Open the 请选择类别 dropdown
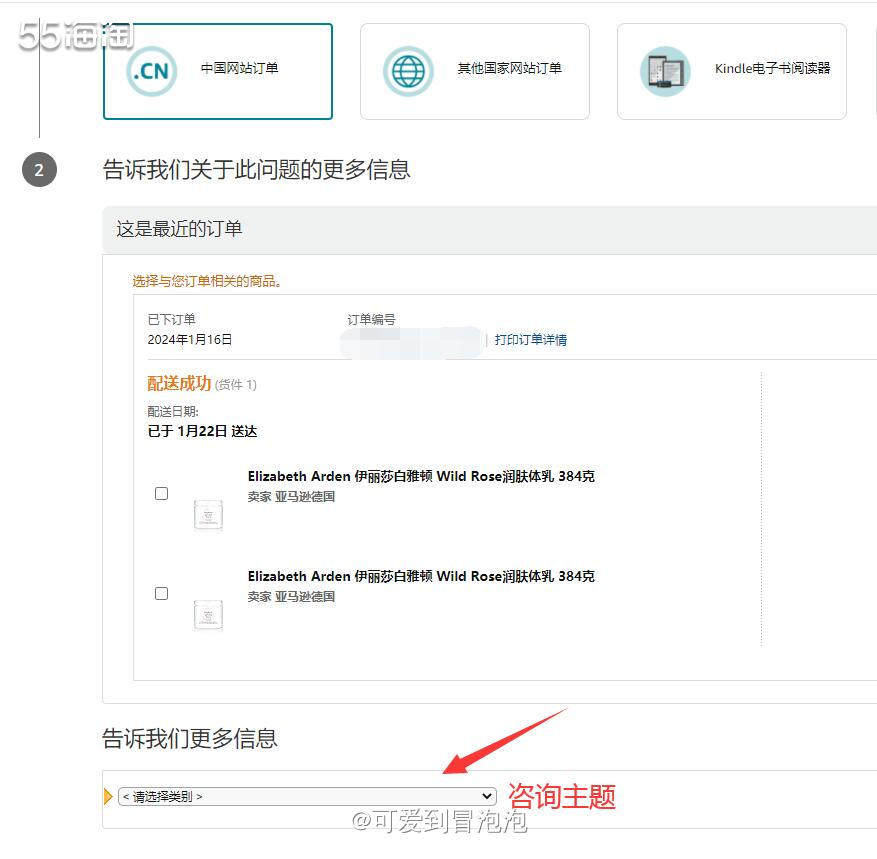 tap(307, 796)
